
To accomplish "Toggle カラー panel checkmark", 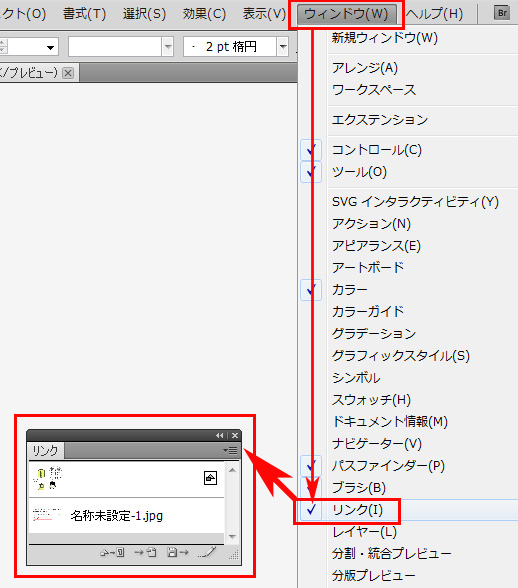I will pos(311,290).
